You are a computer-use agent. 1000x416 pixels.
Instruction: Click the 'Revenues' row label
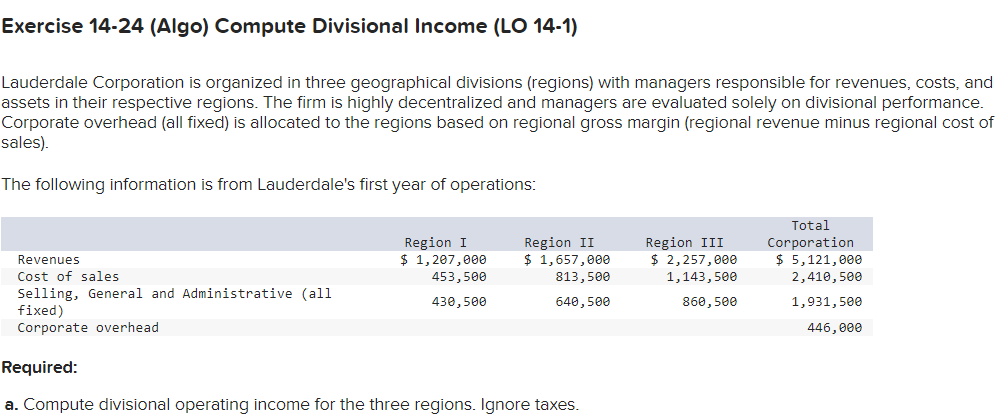tap(48, 260)
